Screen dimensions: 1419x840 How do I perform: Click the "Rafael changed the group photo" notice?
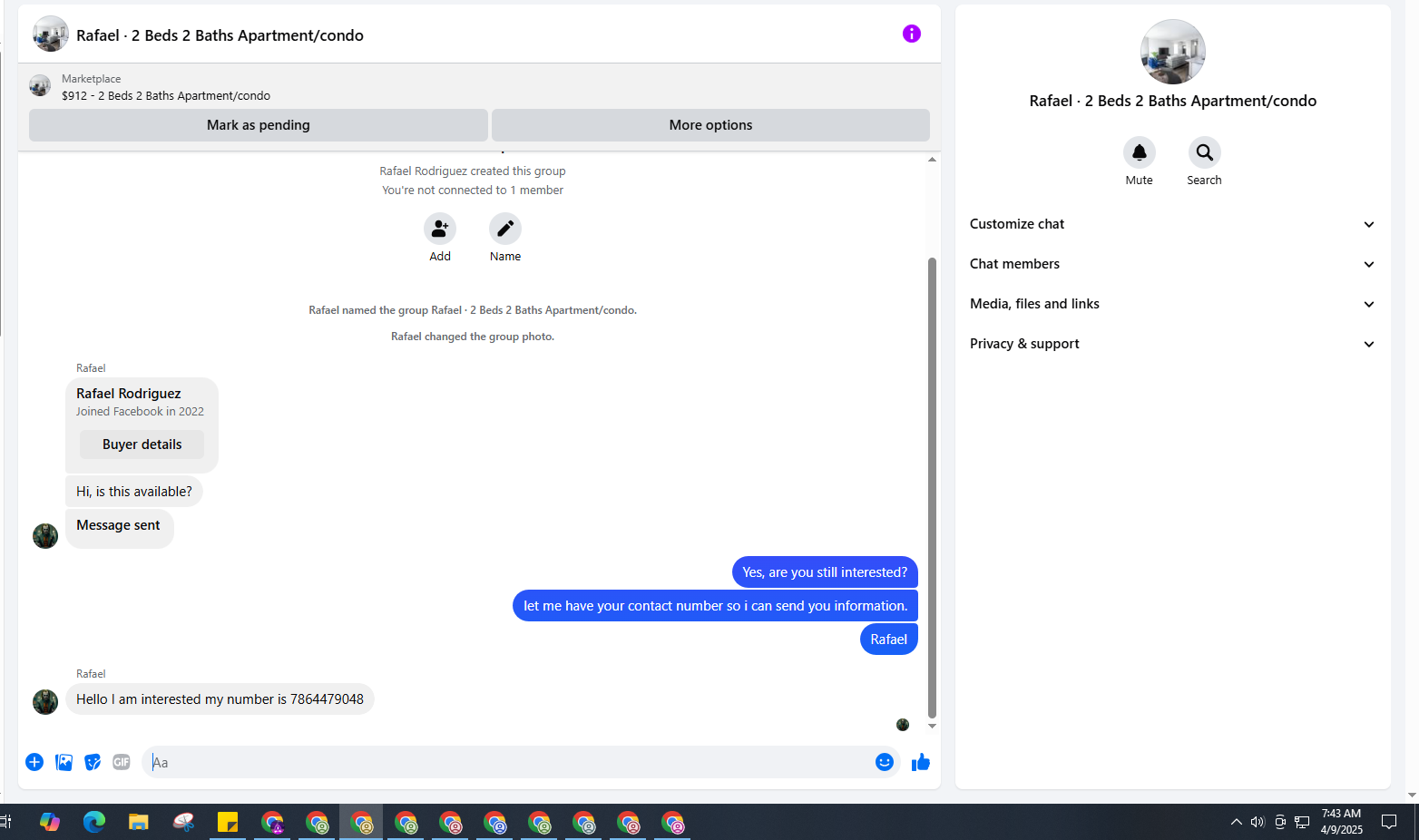tap(473, 337)
